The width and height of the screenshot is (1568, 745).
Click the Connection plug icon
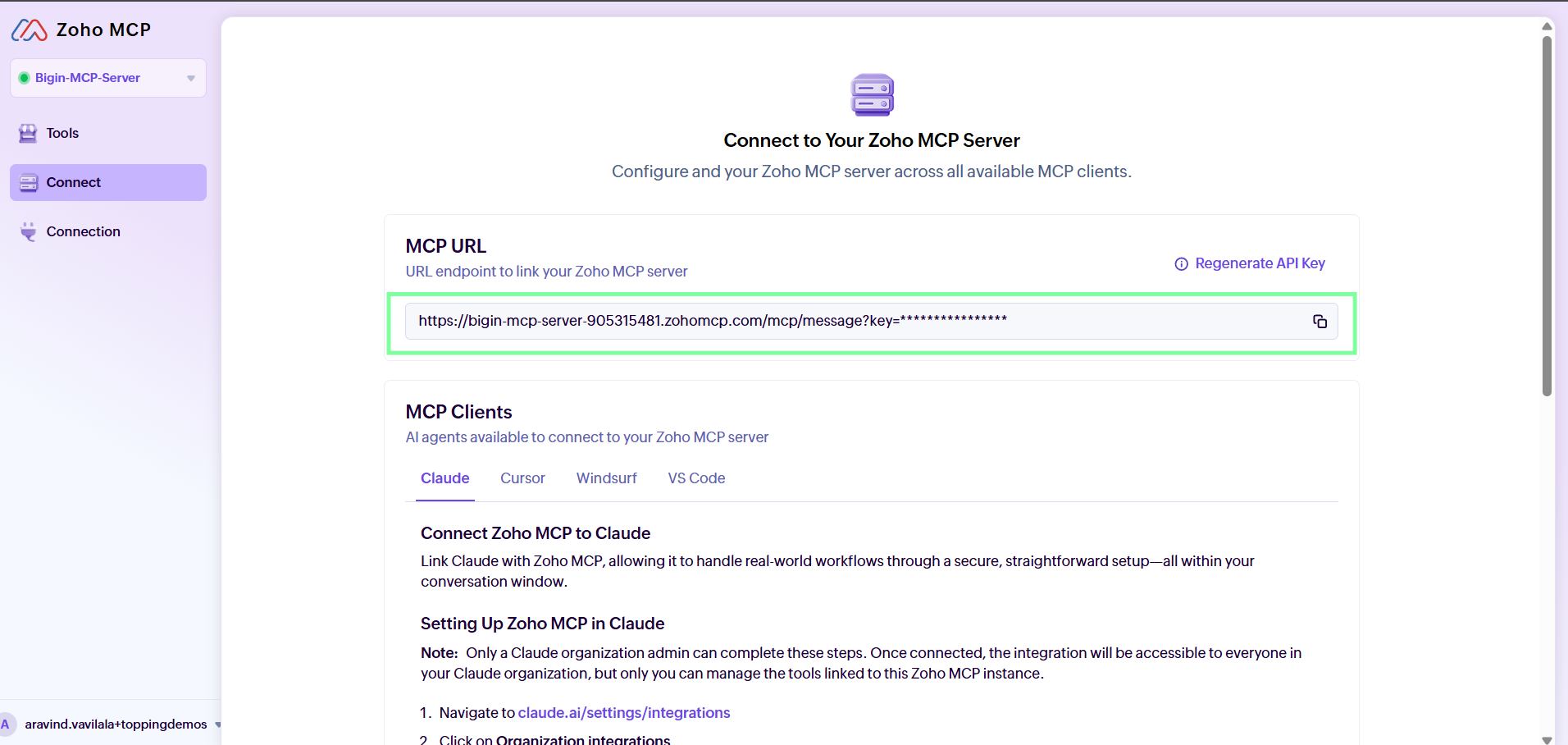(29, 232)
